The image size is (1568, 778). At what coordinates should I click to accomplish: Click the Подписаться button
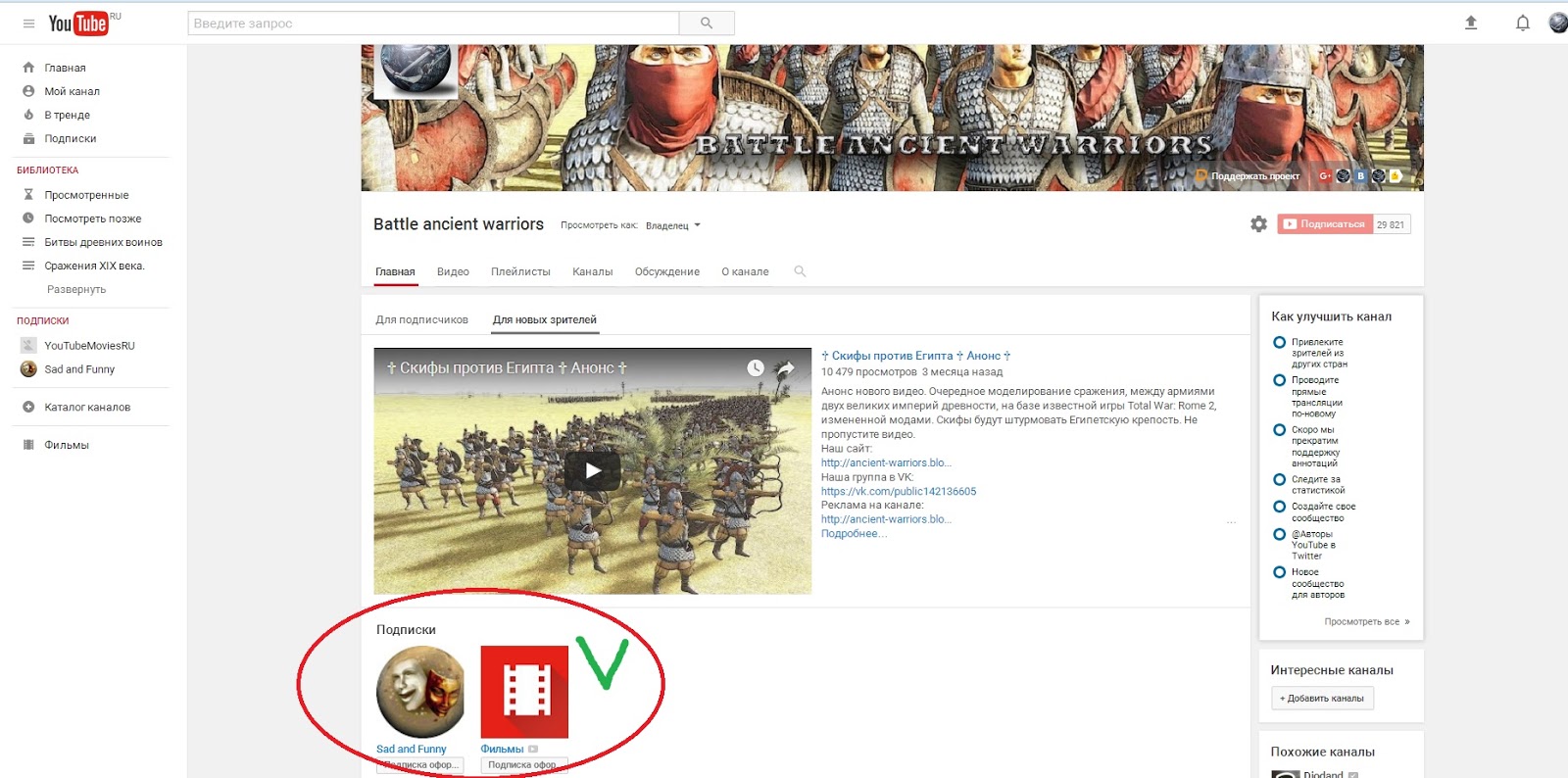pos(1325,224)
